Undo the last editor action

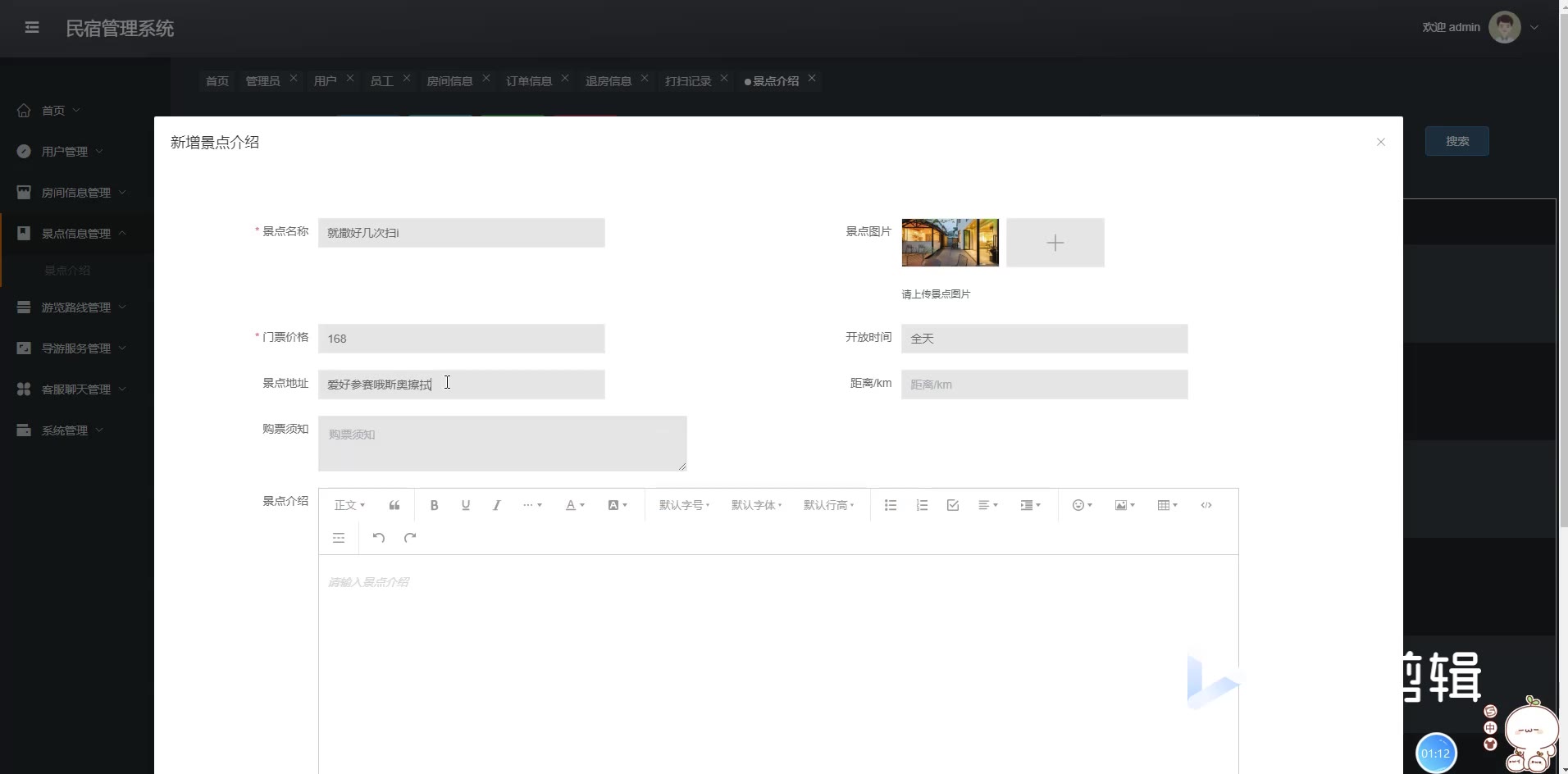pyautogui.click(x=378, y=538)
